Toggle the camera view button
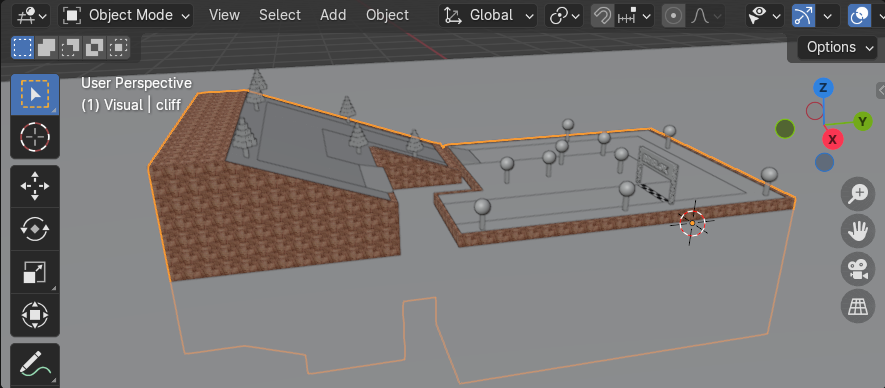Image resolution: width=885 pixels, height=388 pixels. 858,269
